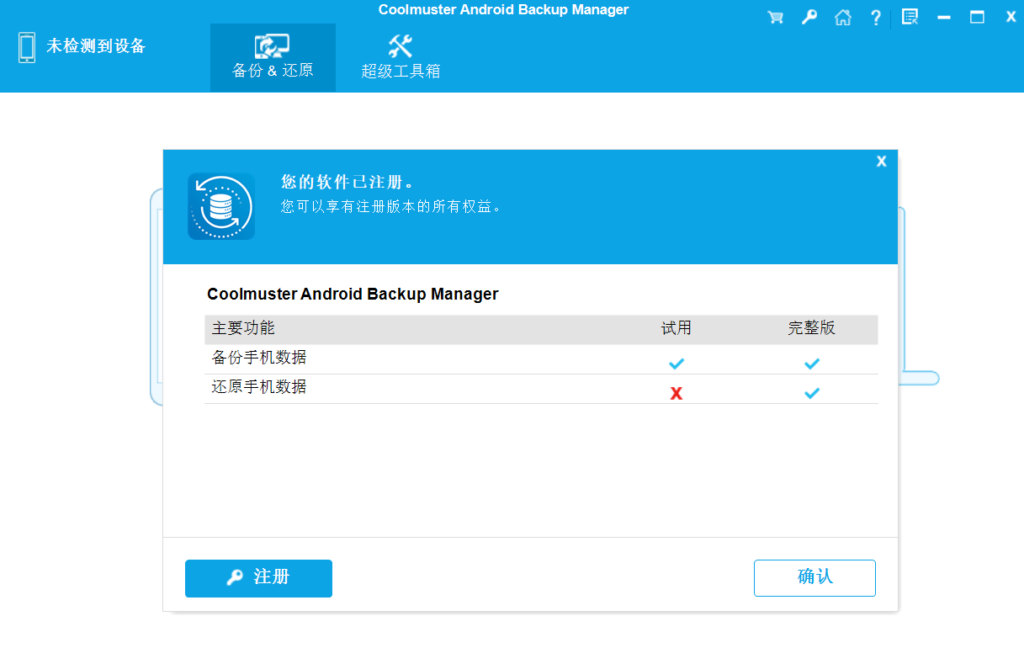The width and height of the screenshot is (1024, 648).
Task: Click the 试用 column header
Action: pos(676,328)
